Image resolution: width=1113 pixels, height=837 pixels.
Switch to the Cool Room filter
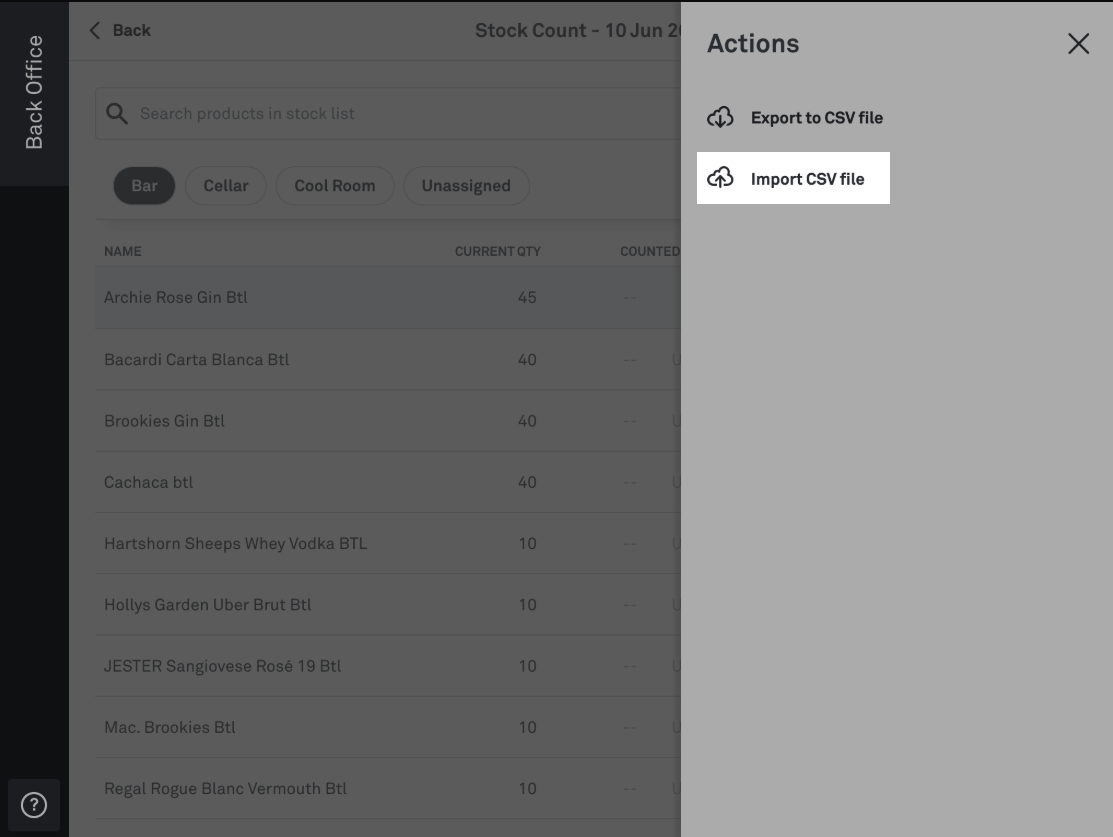click(x=335, y=186)
